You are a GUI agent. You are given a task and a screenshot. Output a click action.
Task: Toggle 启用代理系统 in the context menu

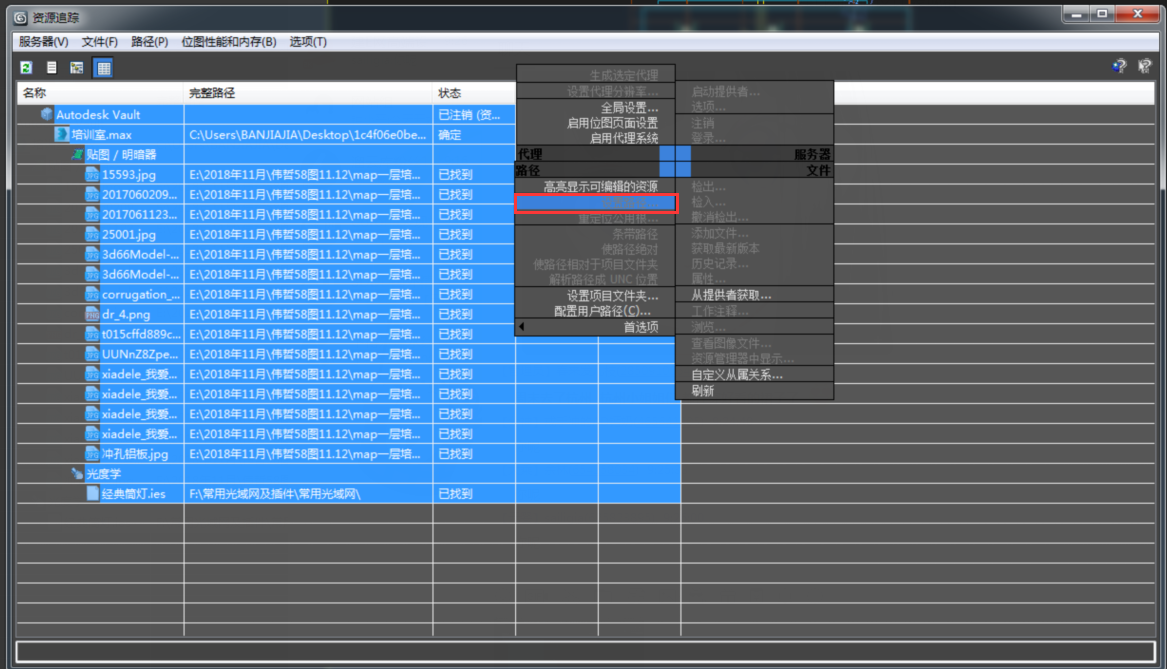click(x=624, y=138)
